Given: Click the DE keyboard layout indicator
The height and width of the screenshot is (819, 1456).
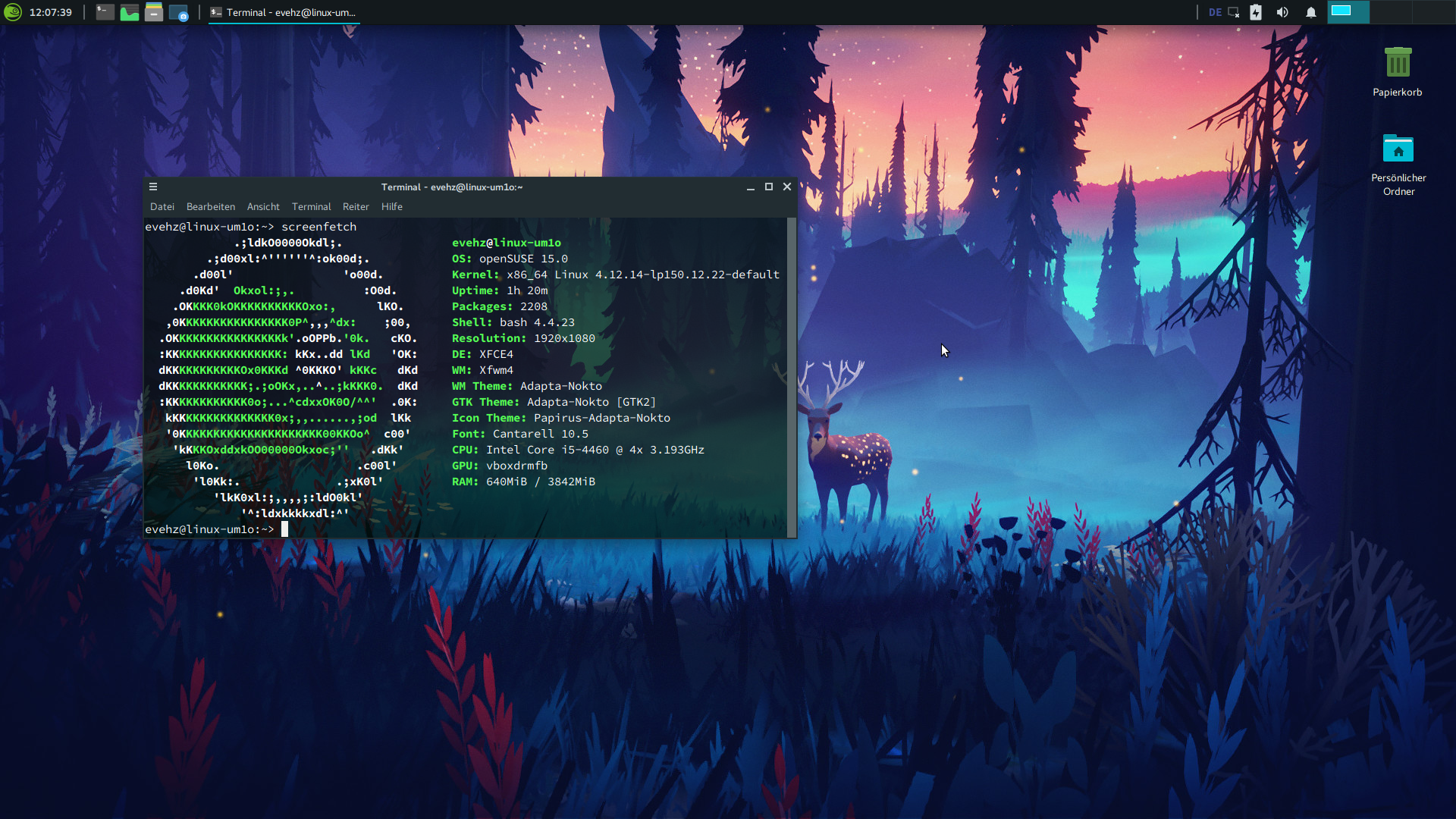Looking at the screenshot, I should pos(1215,12).
